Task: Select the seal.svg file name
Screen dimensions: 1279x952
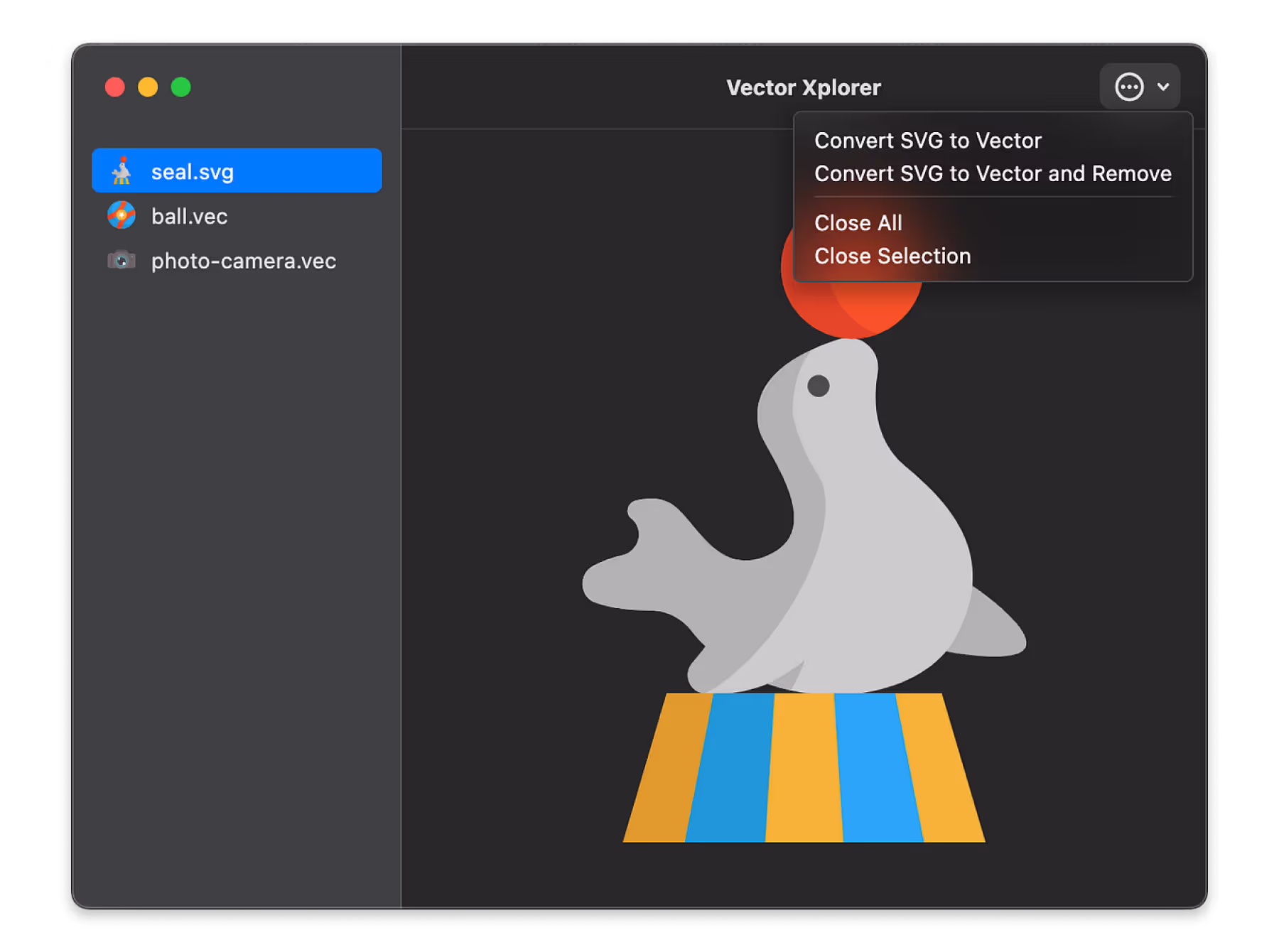Action: (192, 172)
